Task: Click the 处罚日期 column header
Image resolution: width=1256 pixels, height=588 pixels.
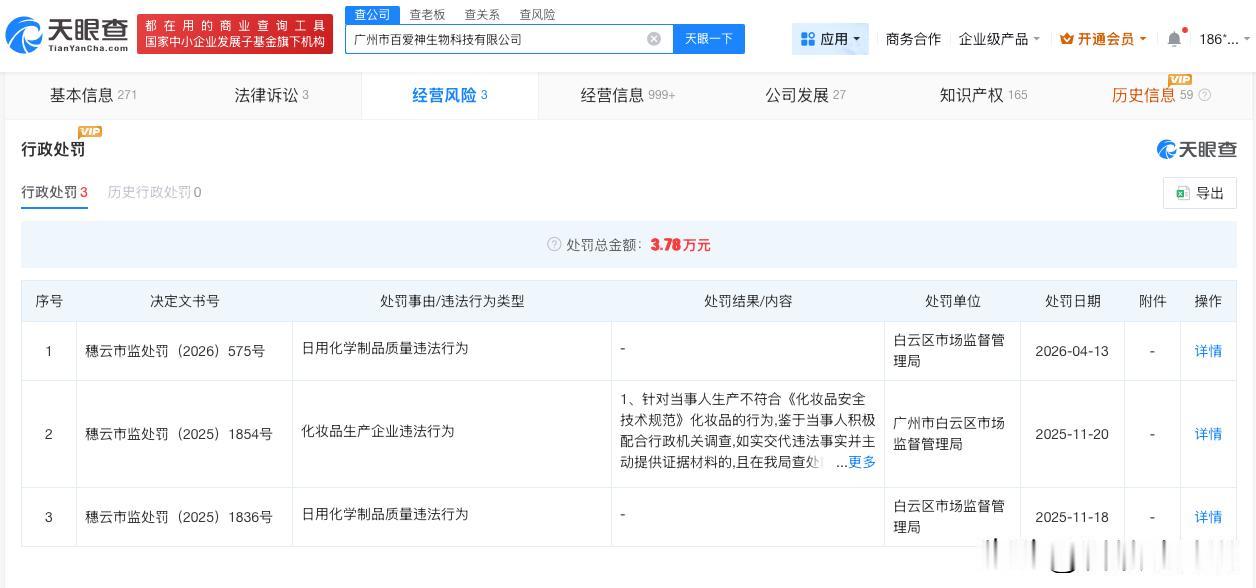Action: click(1073, 301)
